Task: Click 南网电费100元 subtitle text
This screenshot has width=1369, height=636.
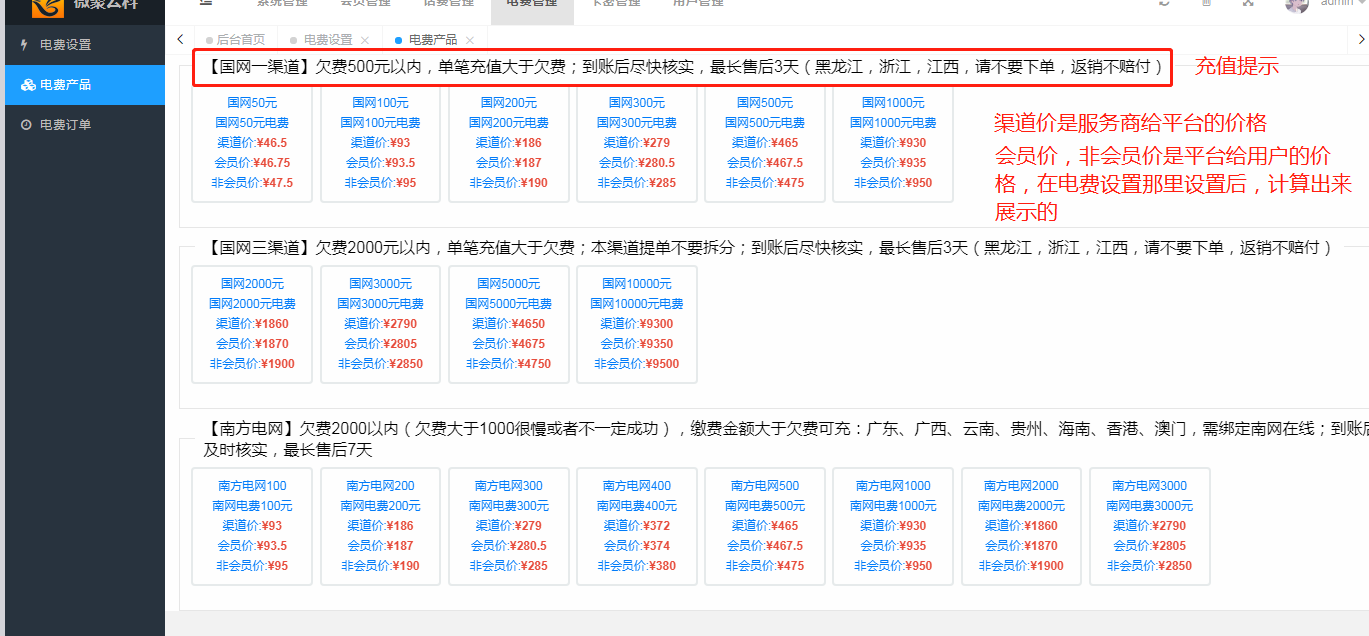Action: click(x=252, y=506)
